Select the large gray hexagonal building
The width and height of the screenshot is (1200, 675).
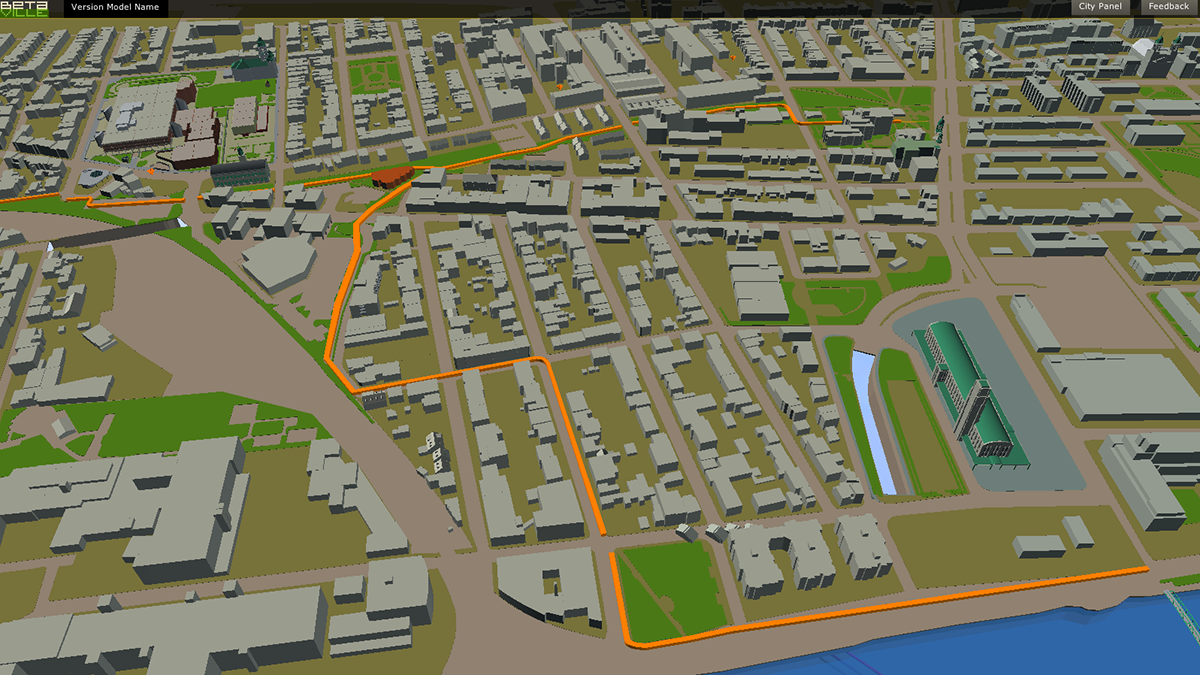pos(278,262)
